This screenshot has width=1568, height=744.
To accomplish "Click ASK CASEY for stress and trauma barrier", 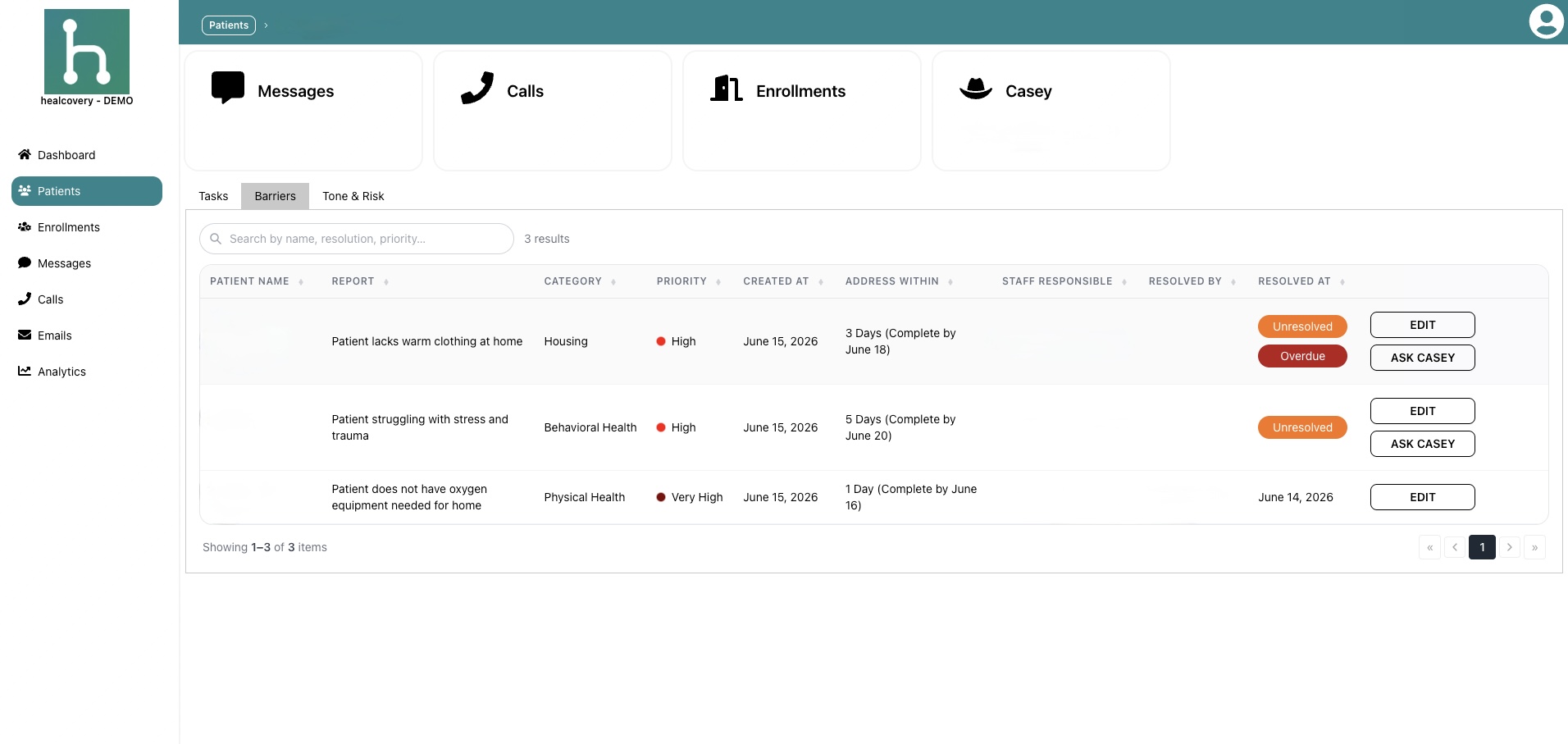I will 1422,444.
